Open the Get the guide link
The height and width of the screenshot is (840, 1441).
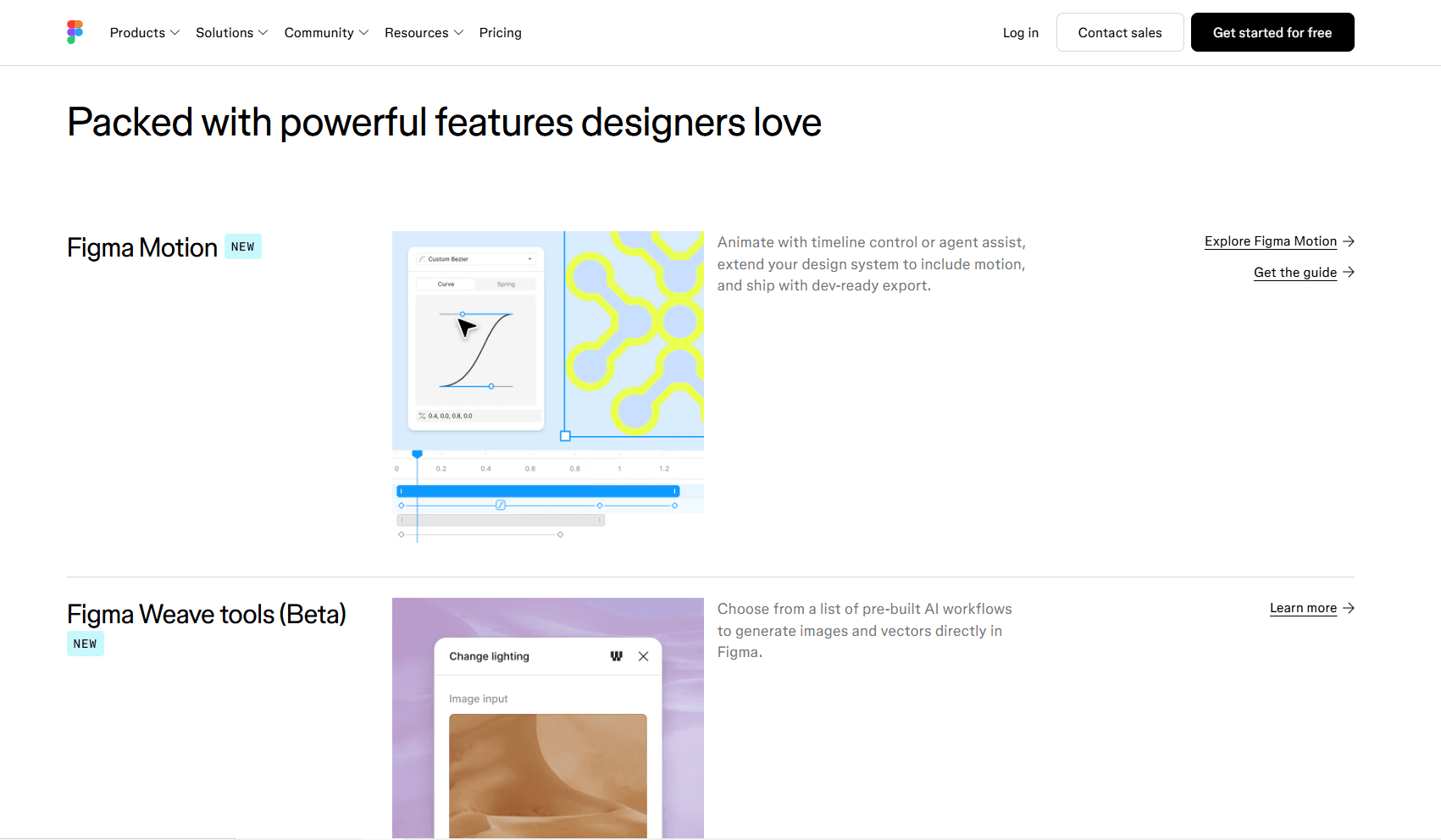1294,272
